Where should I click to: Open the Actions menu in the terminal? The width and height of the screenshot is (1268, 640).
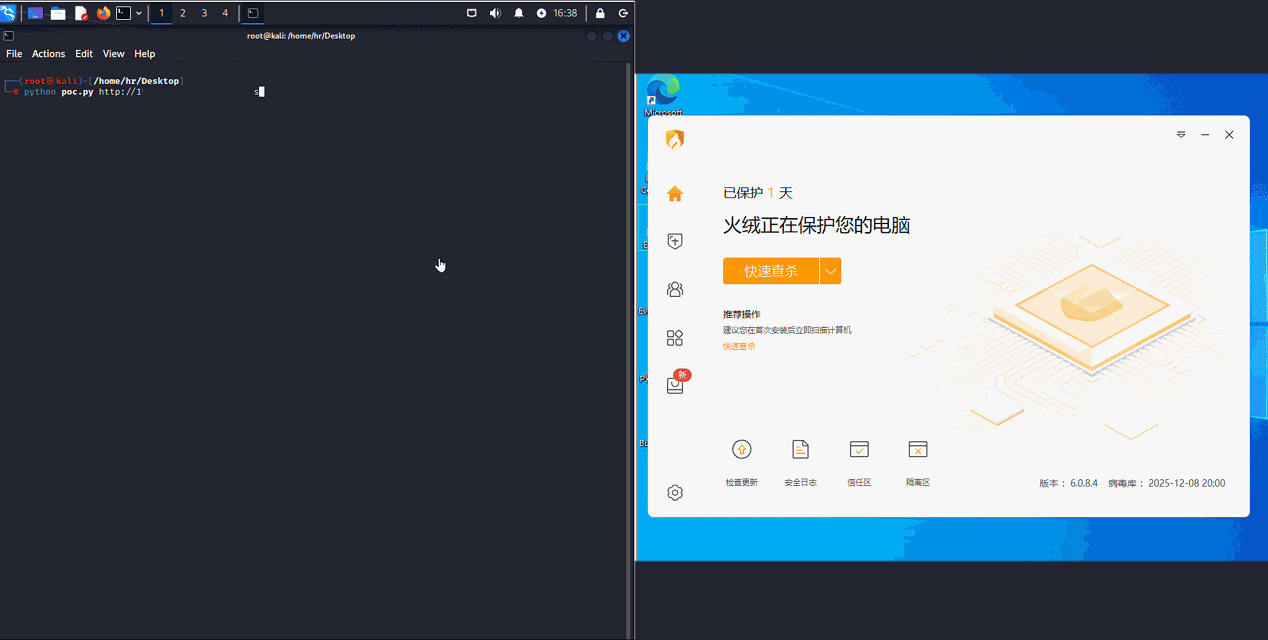pos(48,54)
